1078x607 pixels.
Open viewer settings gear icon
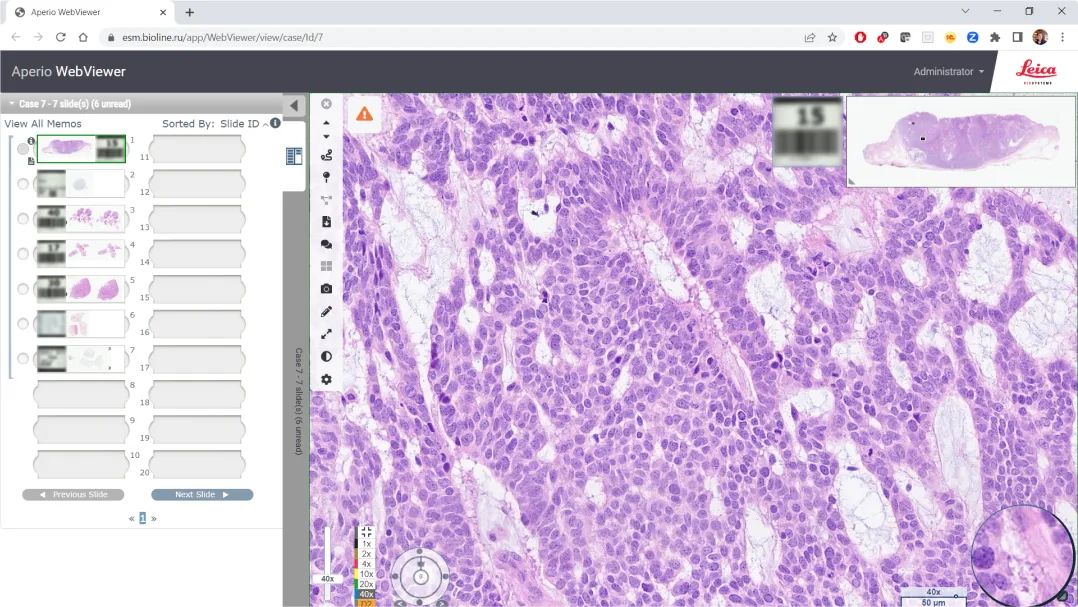[326, 380]
